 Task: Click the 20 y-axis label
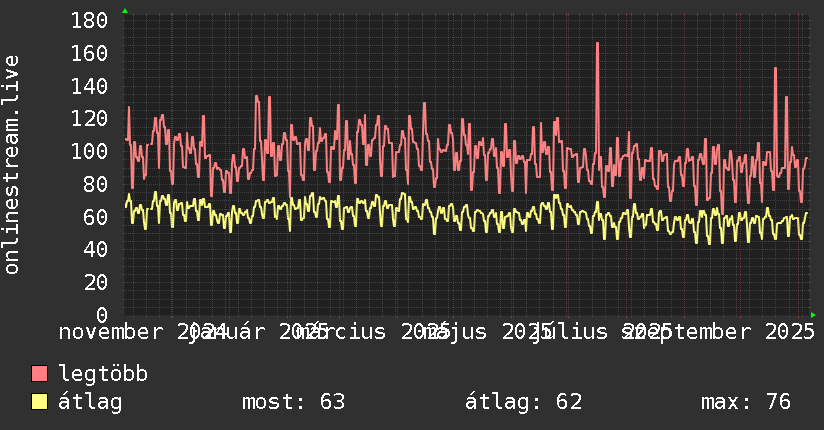[96, 283]
